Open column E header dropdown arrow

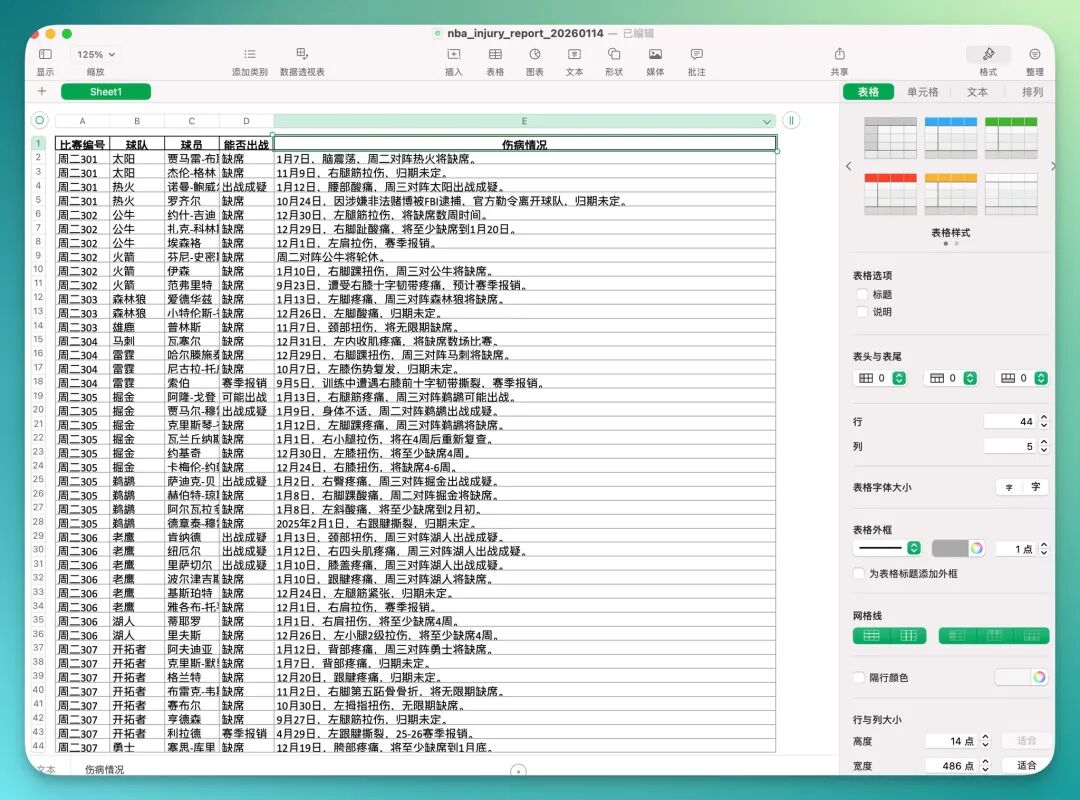[767, 121]
